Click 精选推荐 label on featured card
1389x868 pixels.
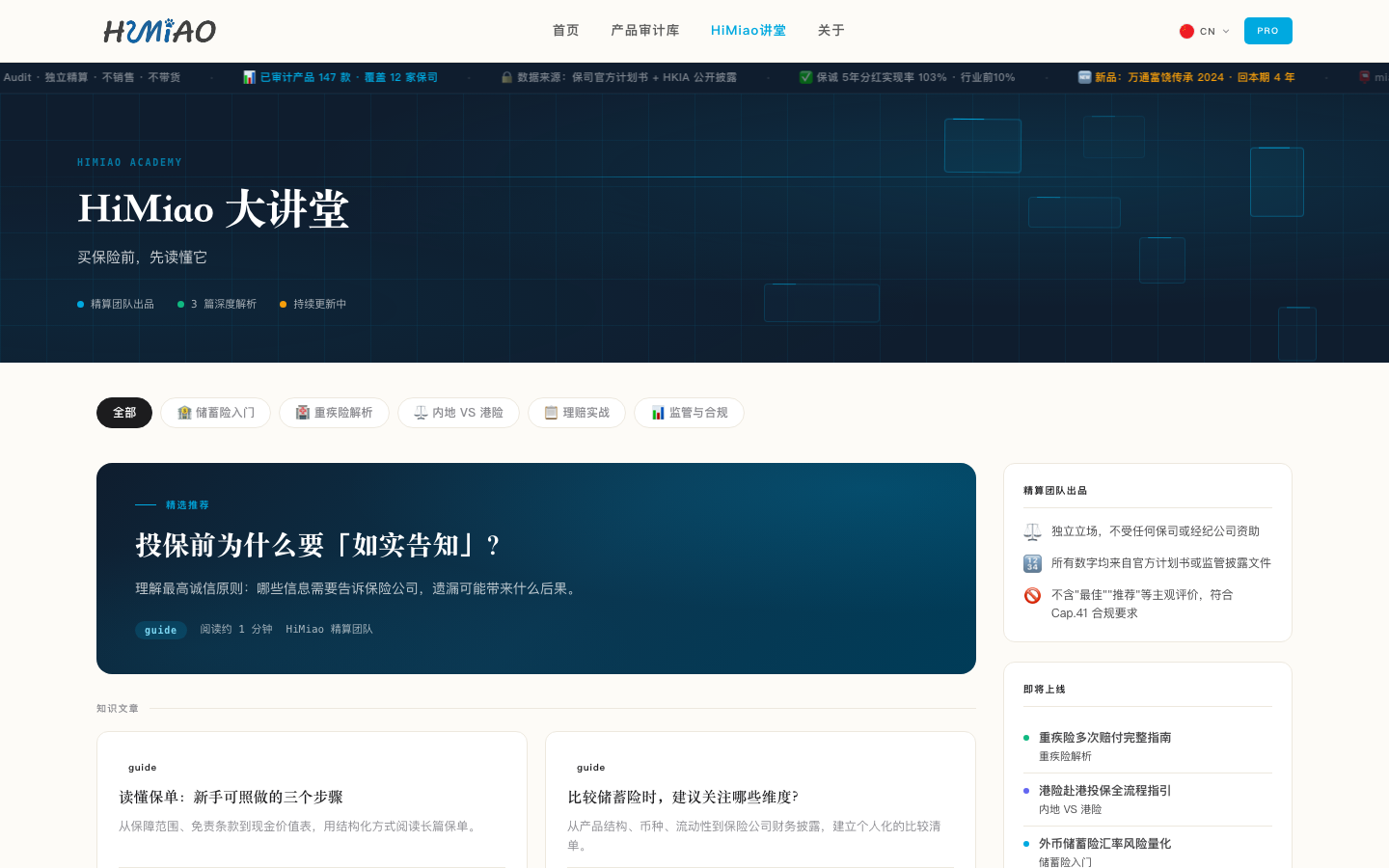click(187, 505)
